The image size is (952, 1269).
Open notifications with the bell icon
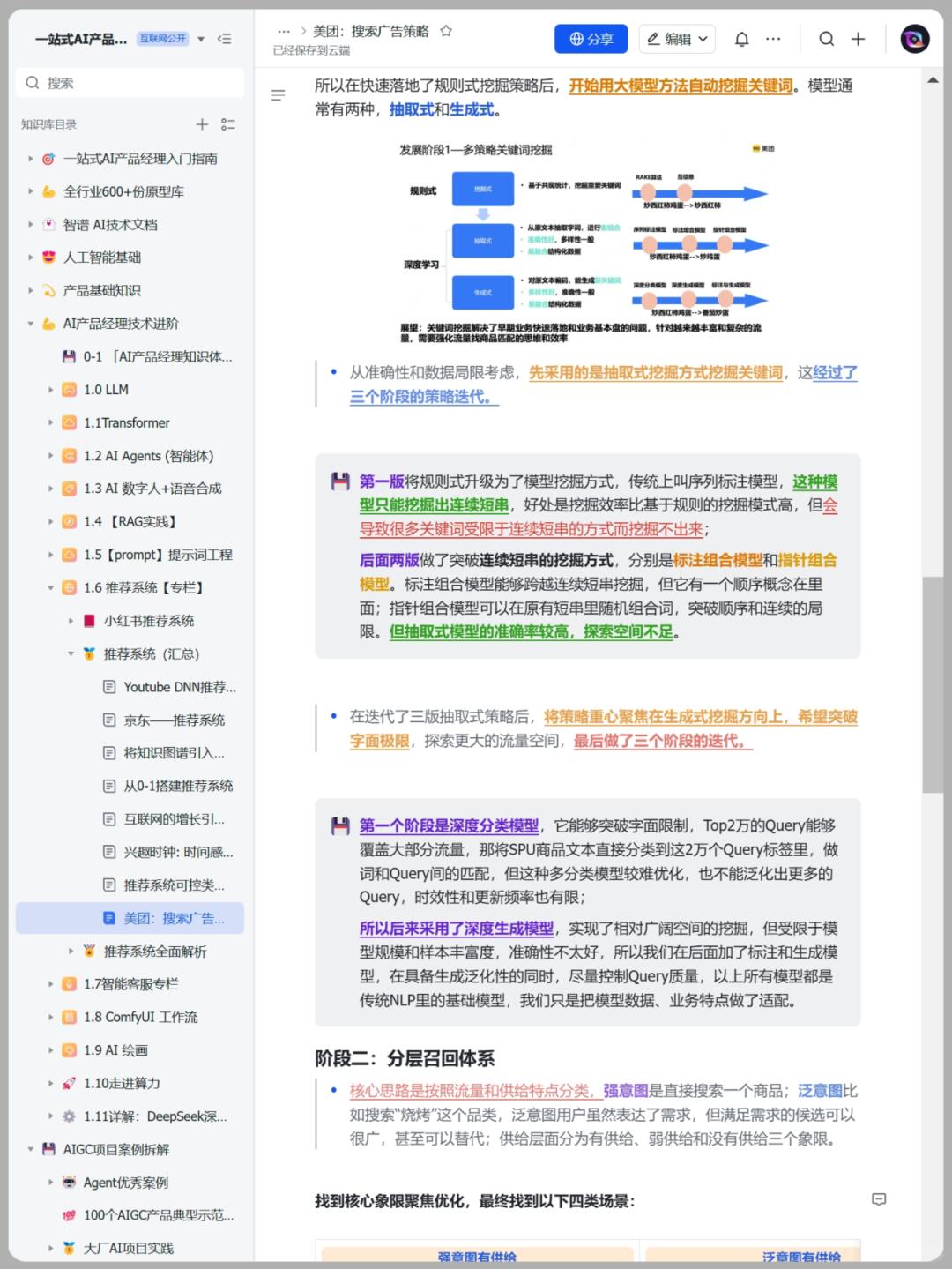pos(742,39)
